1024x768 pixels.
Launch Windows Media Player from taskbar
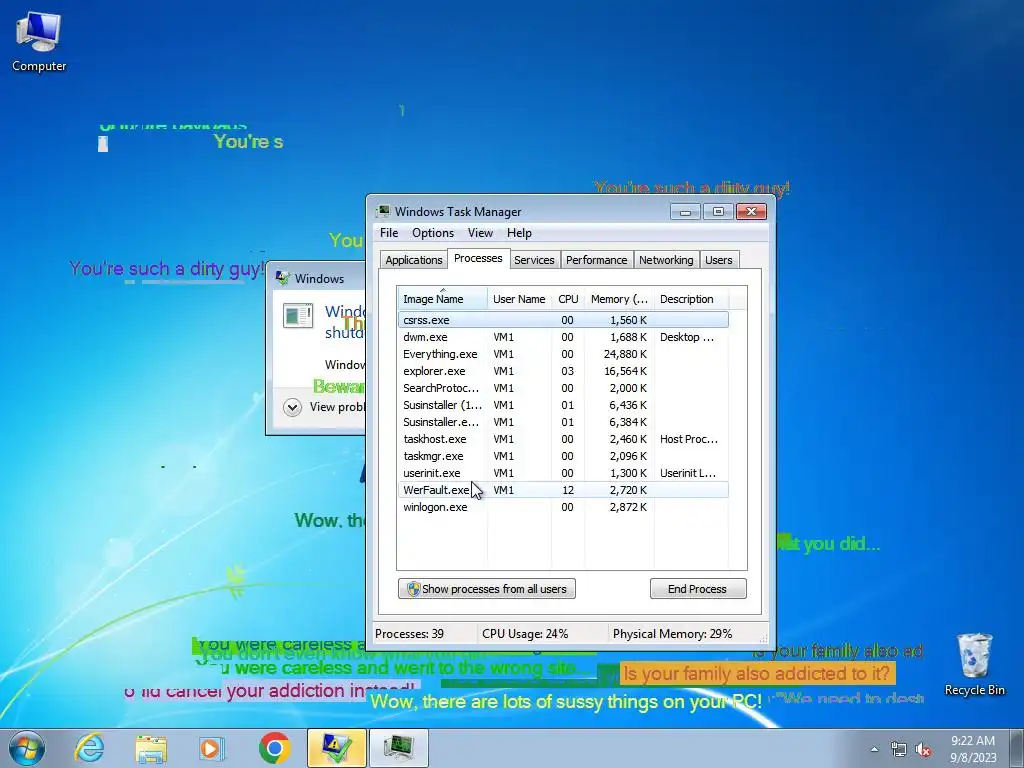[211, 748]
